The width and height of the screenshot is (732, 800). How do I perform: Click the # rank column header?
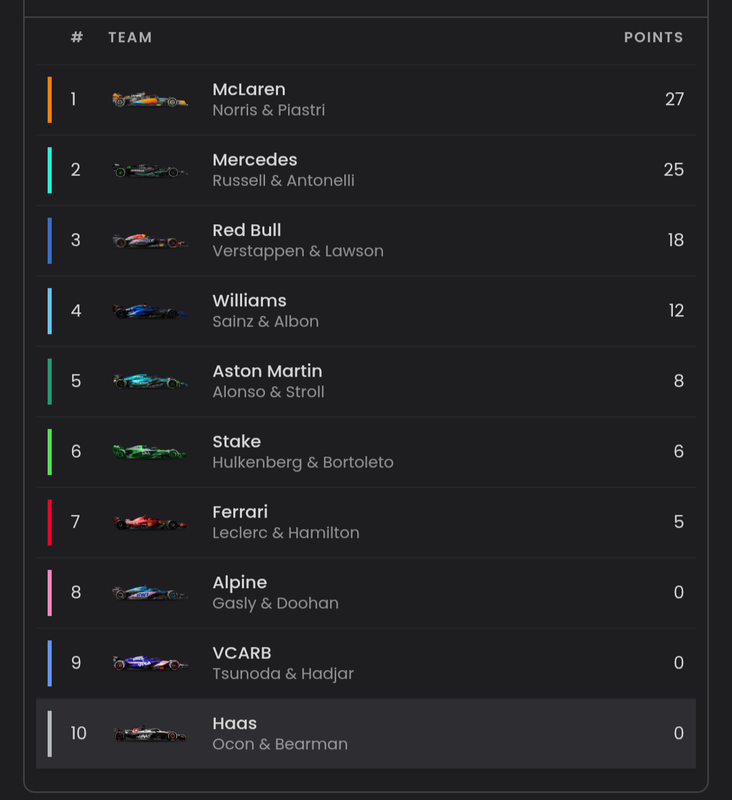tap(77, 37)
